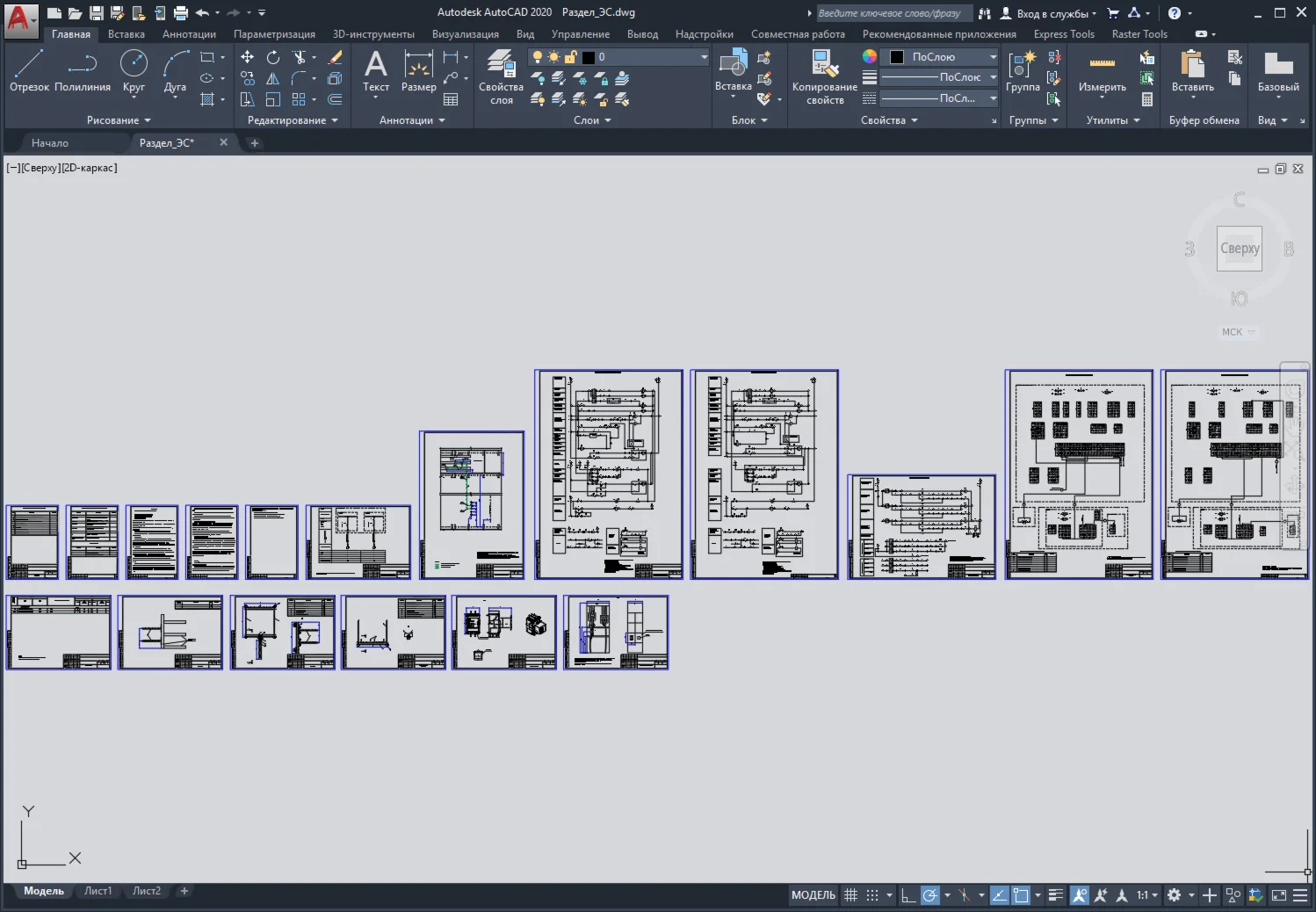The image size is (1316, 912).
Task: Open the layer selection dropdown
Action: (x=618, y=57)
